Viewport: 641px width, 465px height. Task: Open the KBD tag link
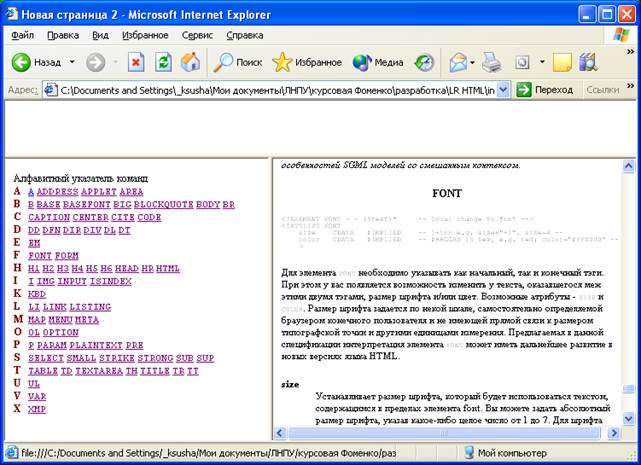pos(37,294)
